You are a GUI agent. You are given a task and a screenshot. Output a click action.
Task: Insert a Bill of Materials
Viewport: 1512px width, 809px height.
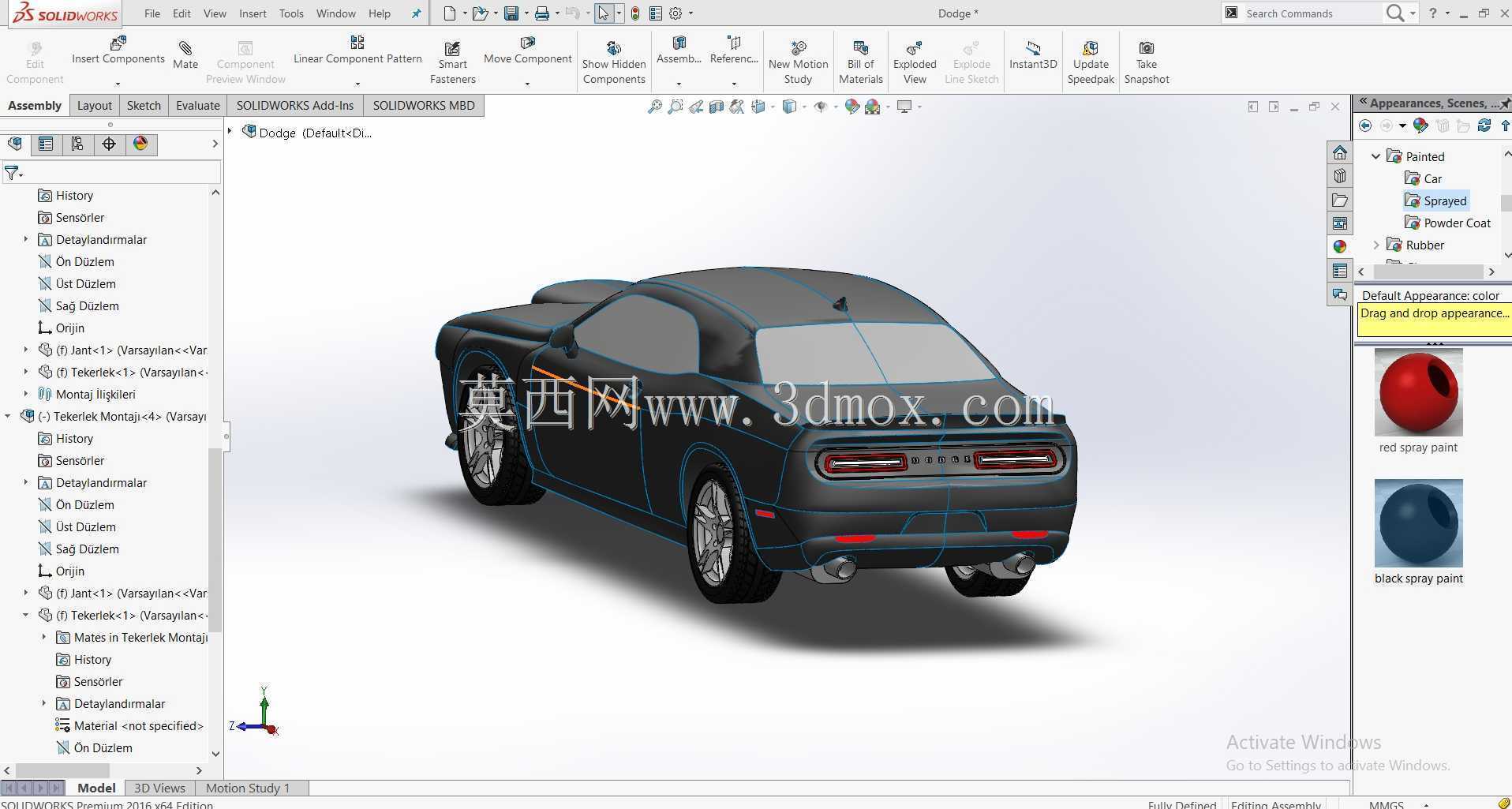coord(860,62)
